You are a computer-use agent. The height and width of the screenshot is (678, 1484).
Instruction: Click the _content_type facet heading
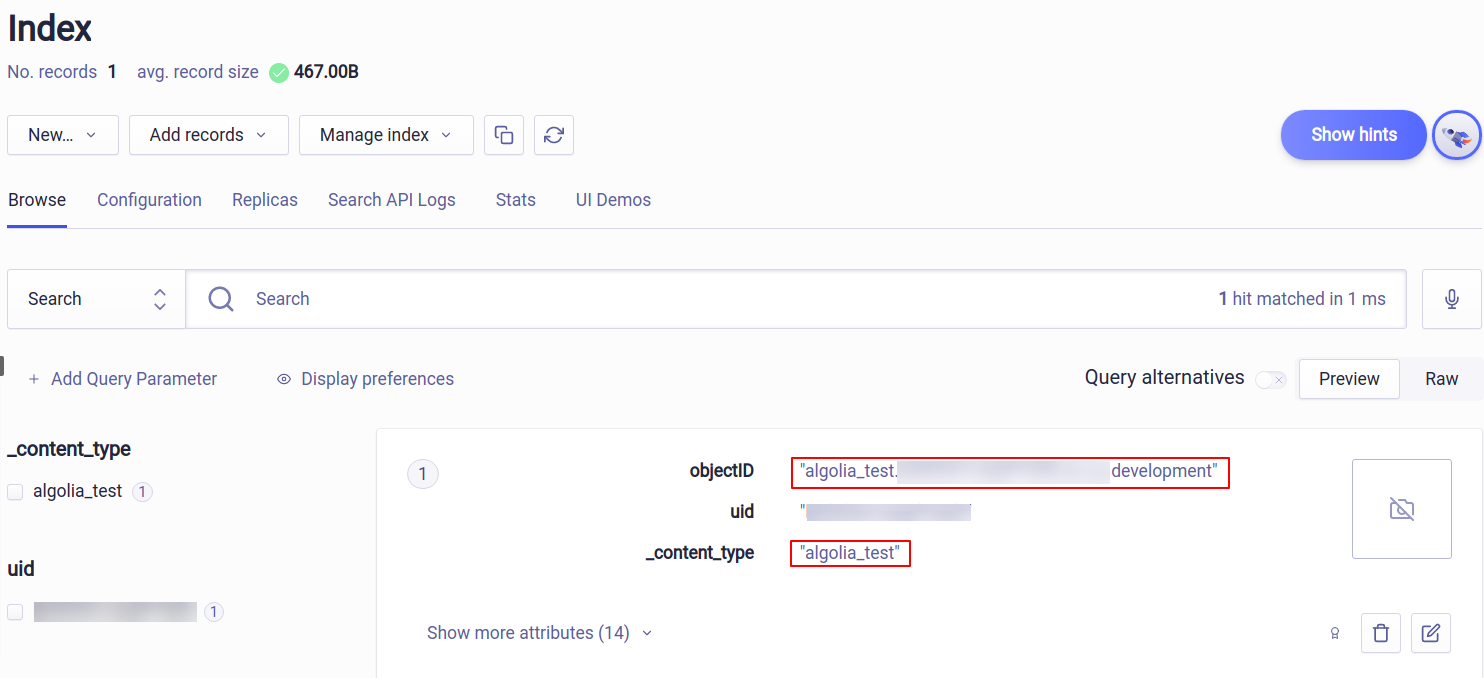[69, 449]
